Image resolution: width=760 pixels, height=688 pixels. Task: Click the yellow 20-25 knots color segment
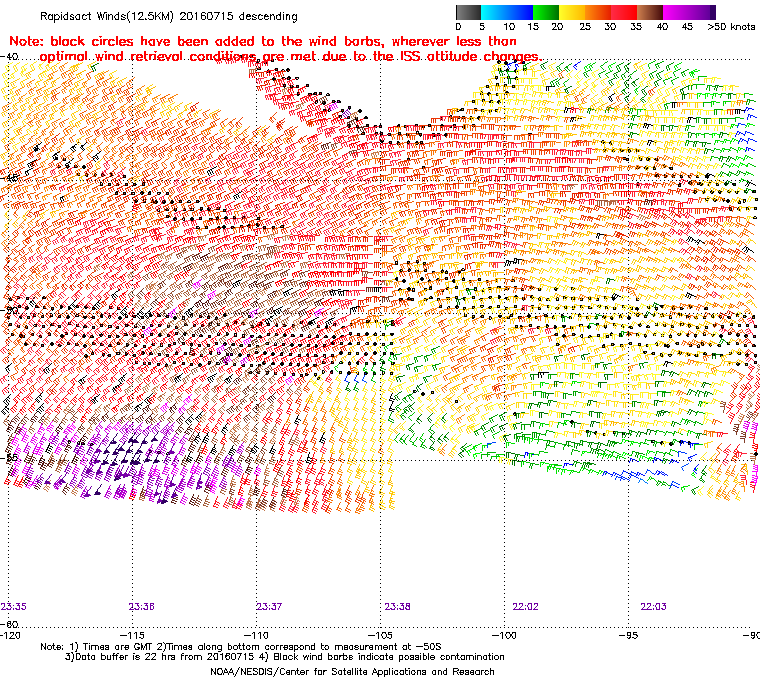(x=572, y=12)
